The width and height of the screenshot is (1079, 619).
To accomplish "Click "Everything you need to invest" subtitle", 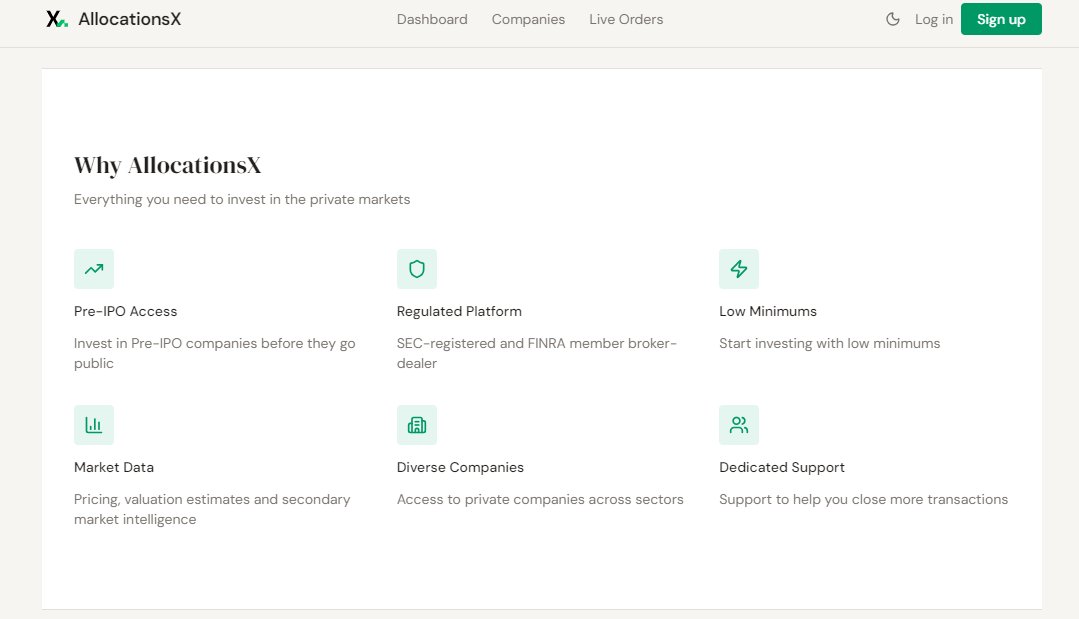I will 242,199.
